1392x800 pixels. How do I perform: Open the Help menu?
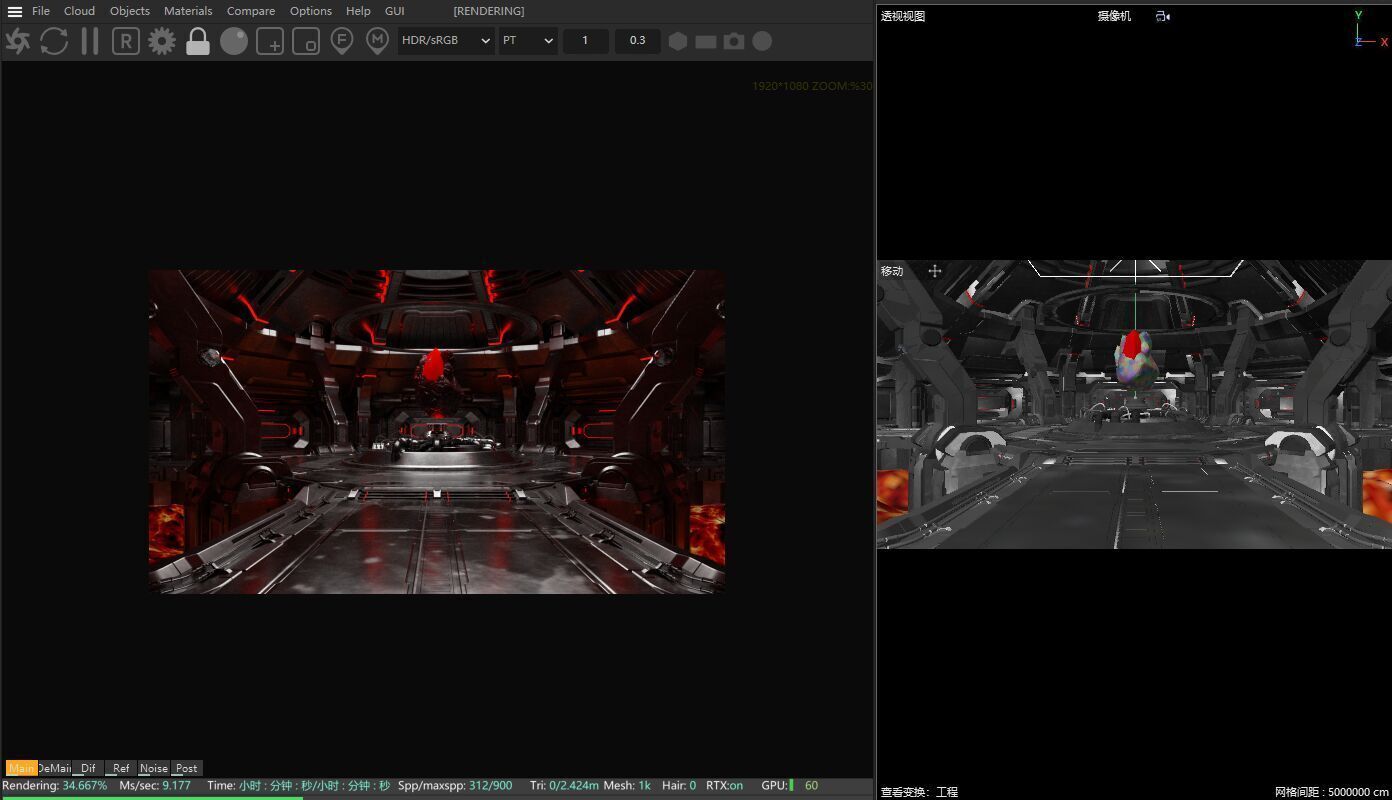click(x=358, y=11)
